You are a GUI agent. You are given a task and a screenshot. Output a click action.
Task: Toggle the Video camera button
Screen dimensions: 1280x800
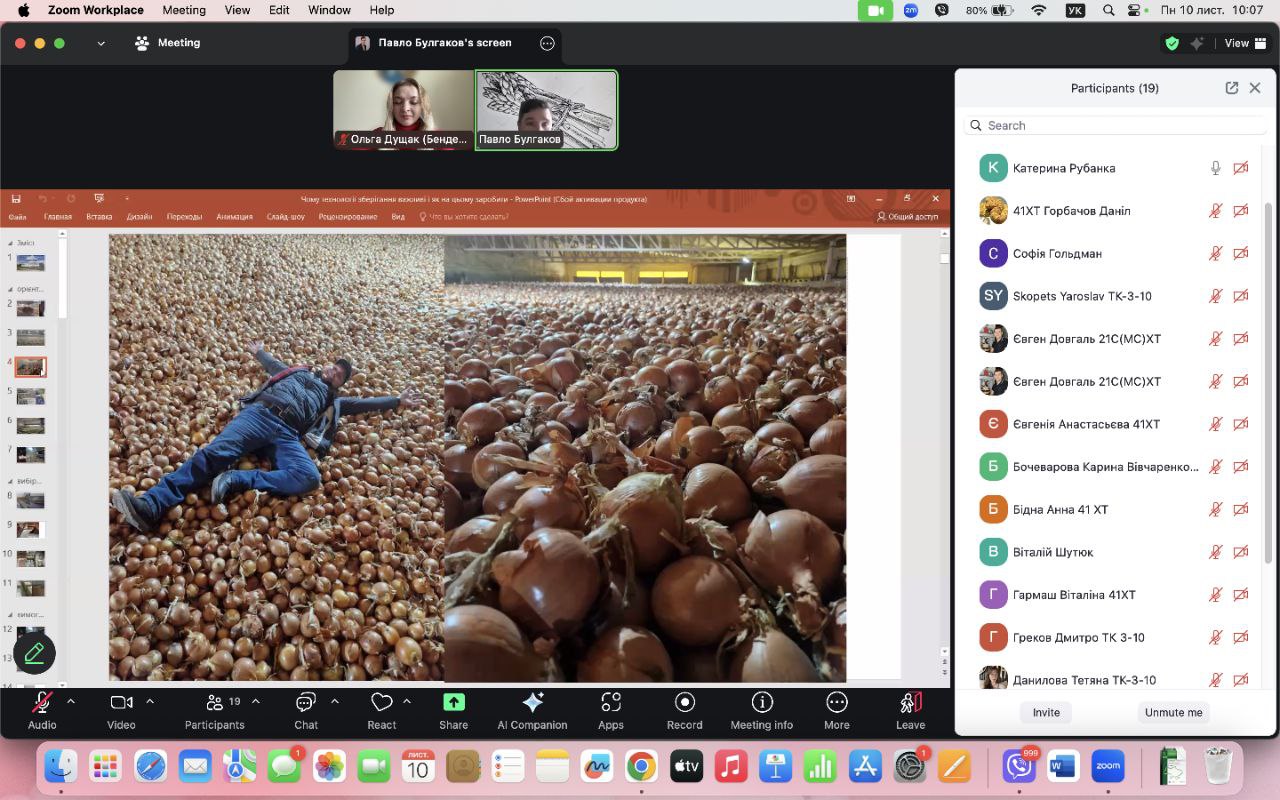121,703
